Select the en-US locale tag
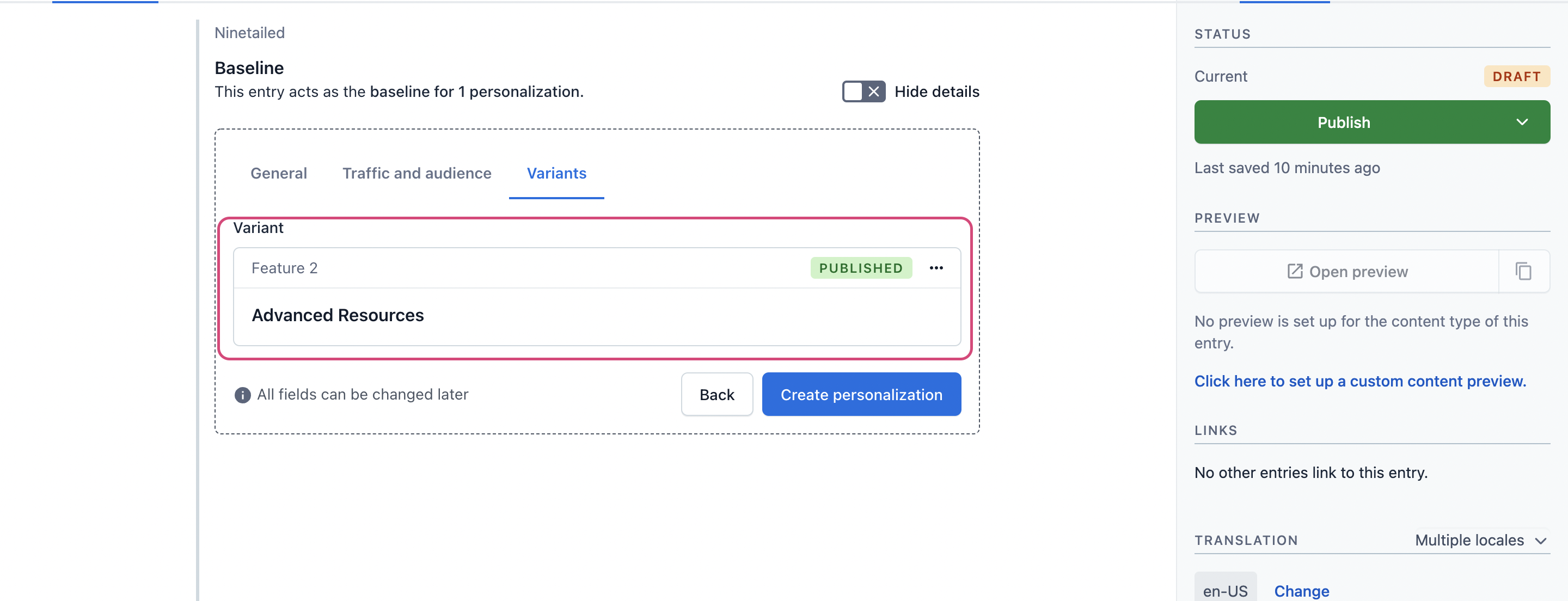The height and width of the screenshot is (601, 1568). click(1224, 590)
